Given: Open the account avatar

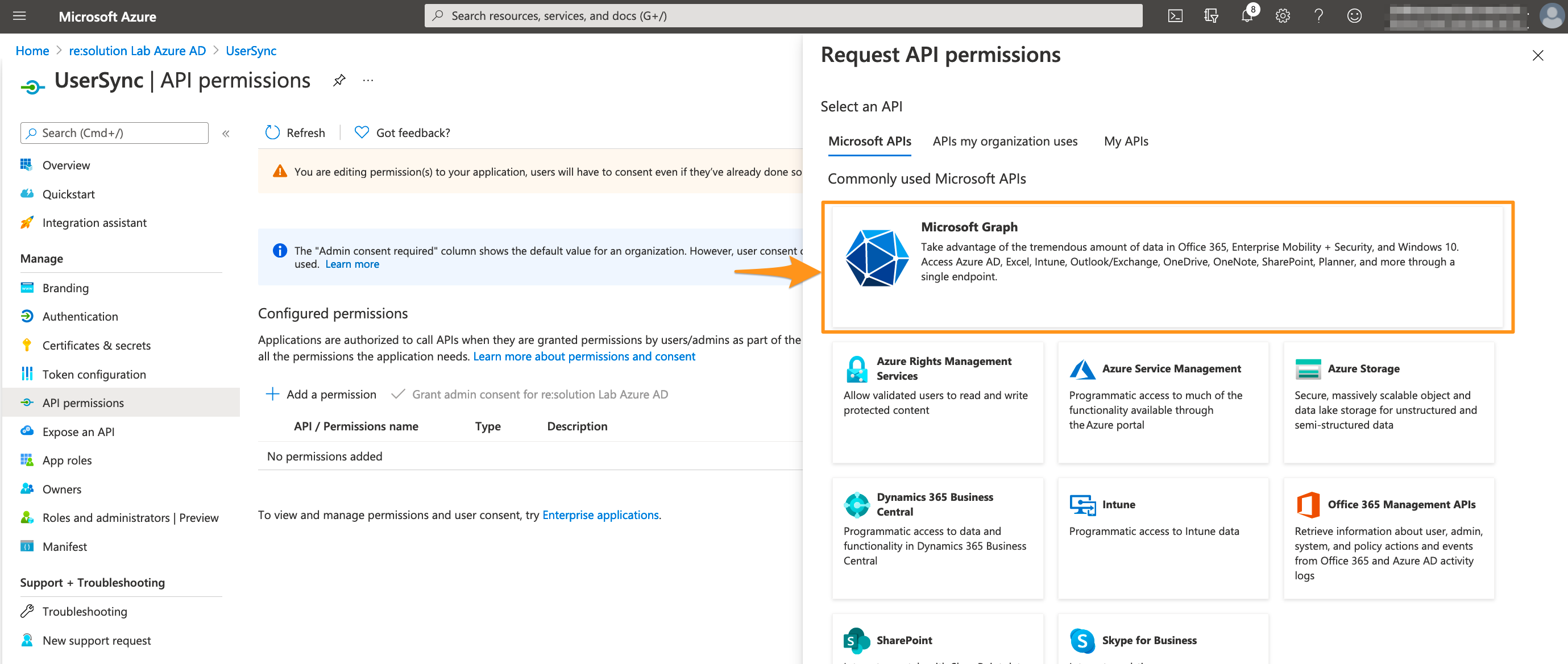Looking at the screenshot, I should pyautogui.click(x=1550, y=16).
